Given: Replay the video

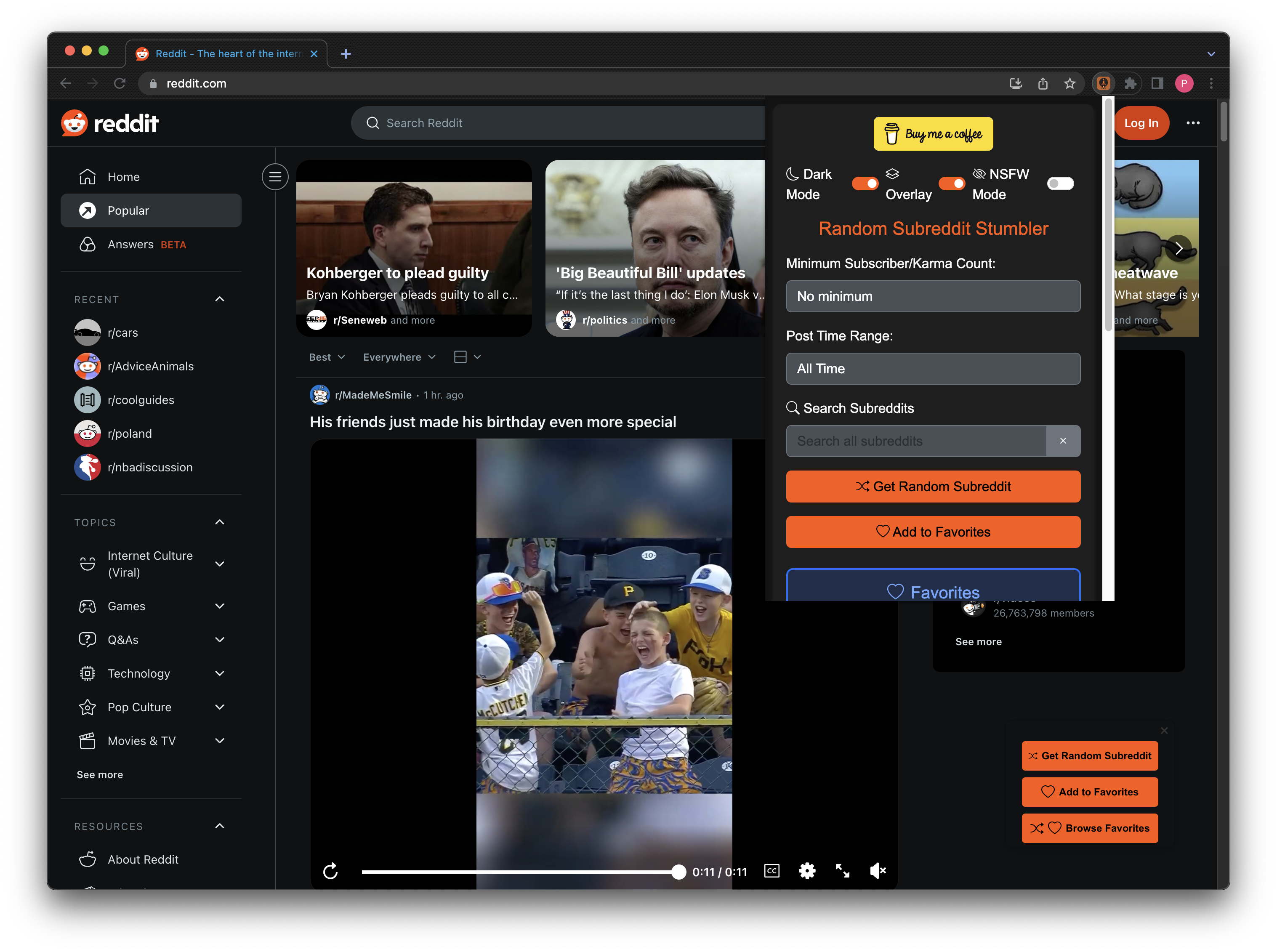Looking at the screenshot, I should coord(330,871).
